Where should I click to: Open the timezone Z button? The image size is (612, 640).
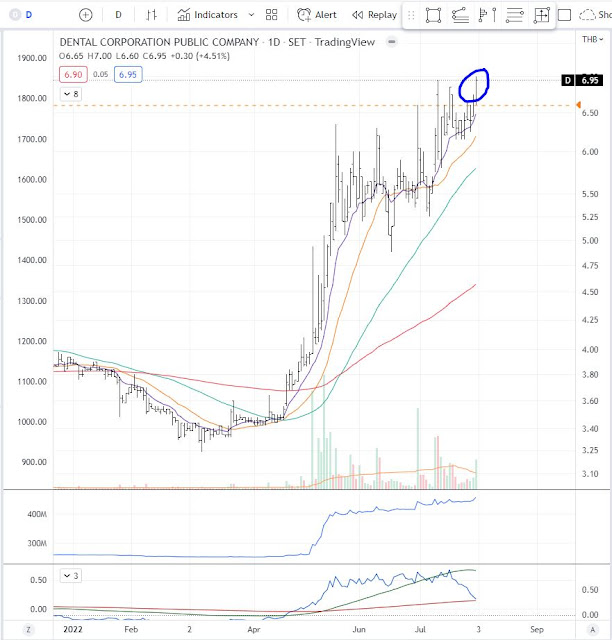coord(28,629)
